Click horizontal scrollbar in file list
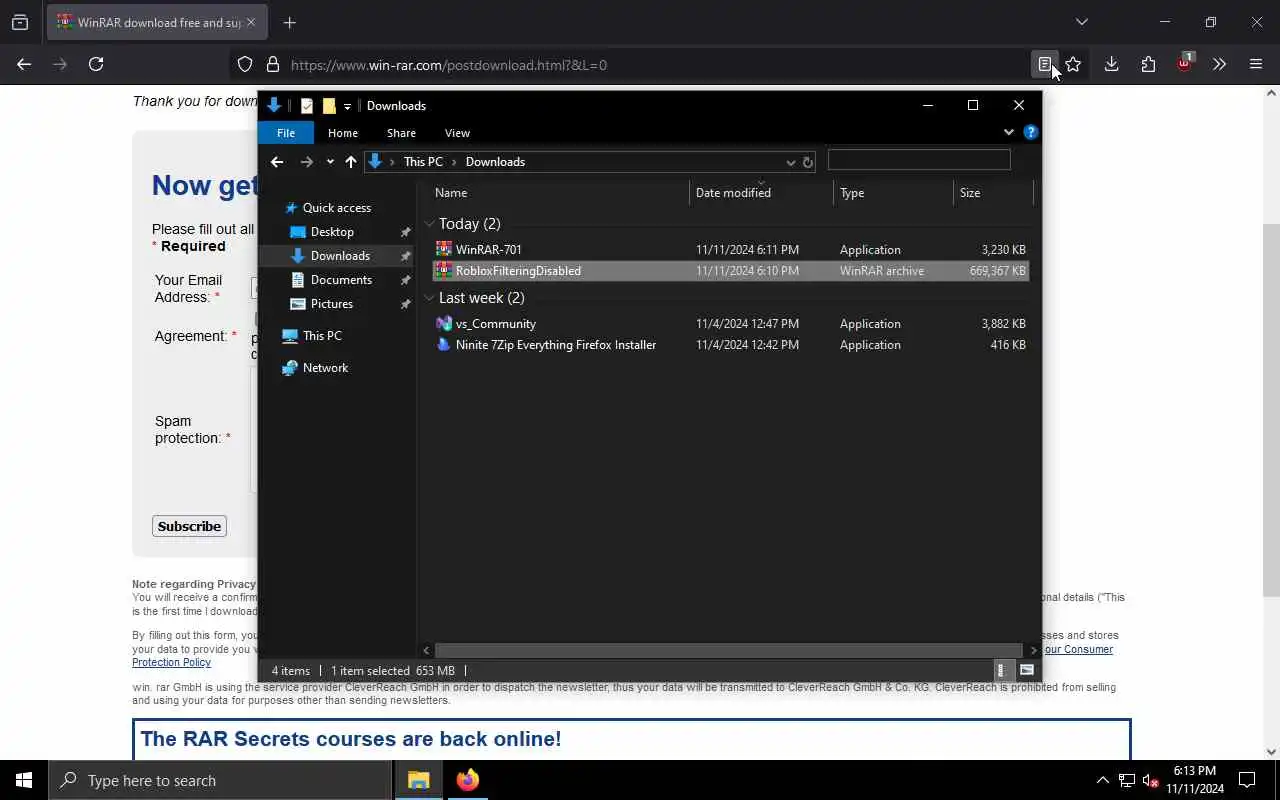Image resolution: width=1280 pixels, height=800 pixels. (x=728, y=650)
